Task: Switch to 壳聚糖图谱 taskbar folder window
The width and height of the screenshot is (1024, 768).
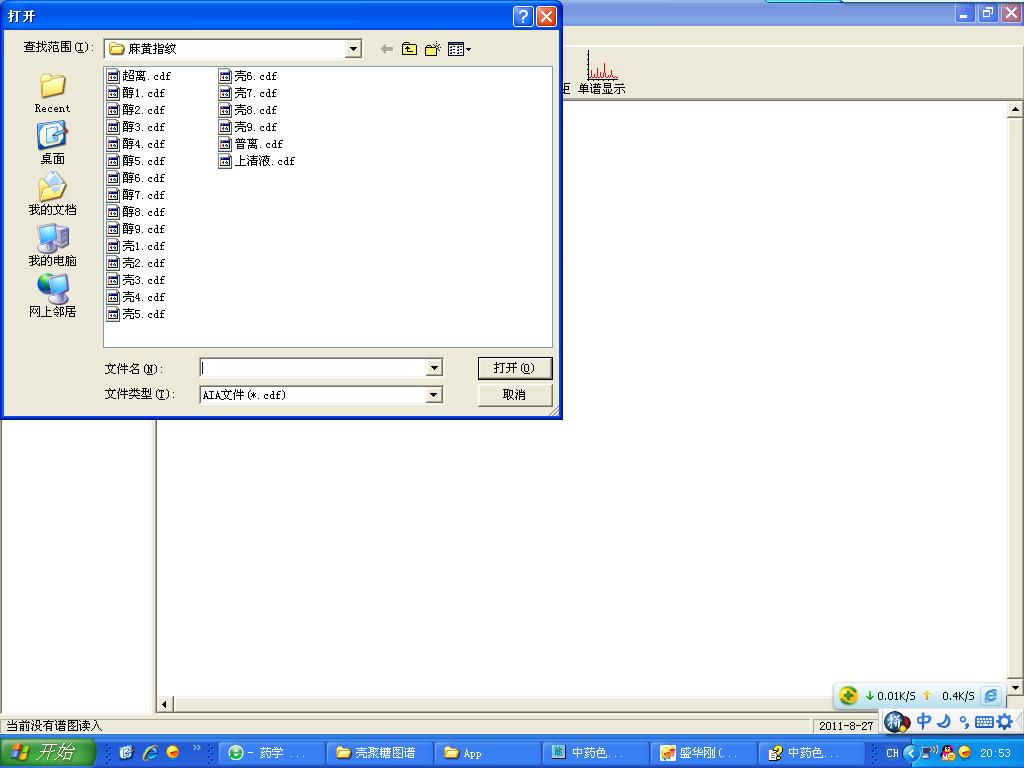Action: pos(378,753)
